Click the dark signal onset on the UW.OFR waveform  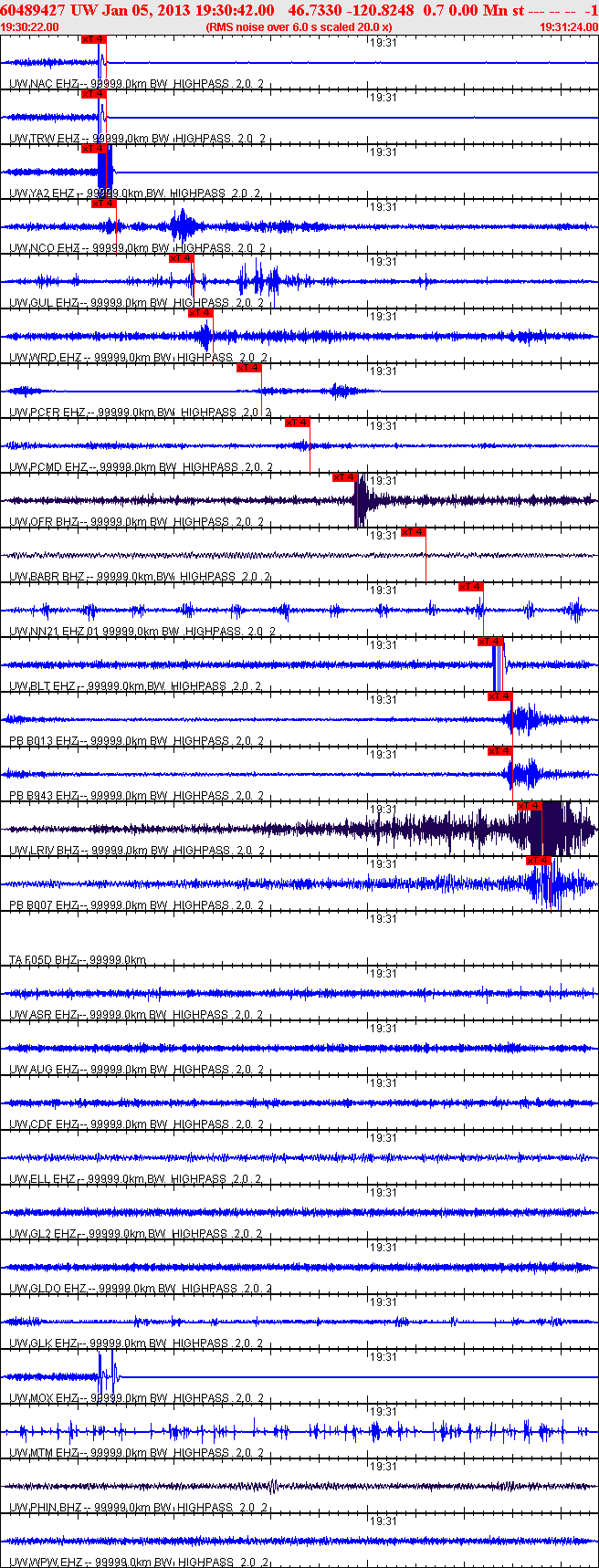[362, 500]
